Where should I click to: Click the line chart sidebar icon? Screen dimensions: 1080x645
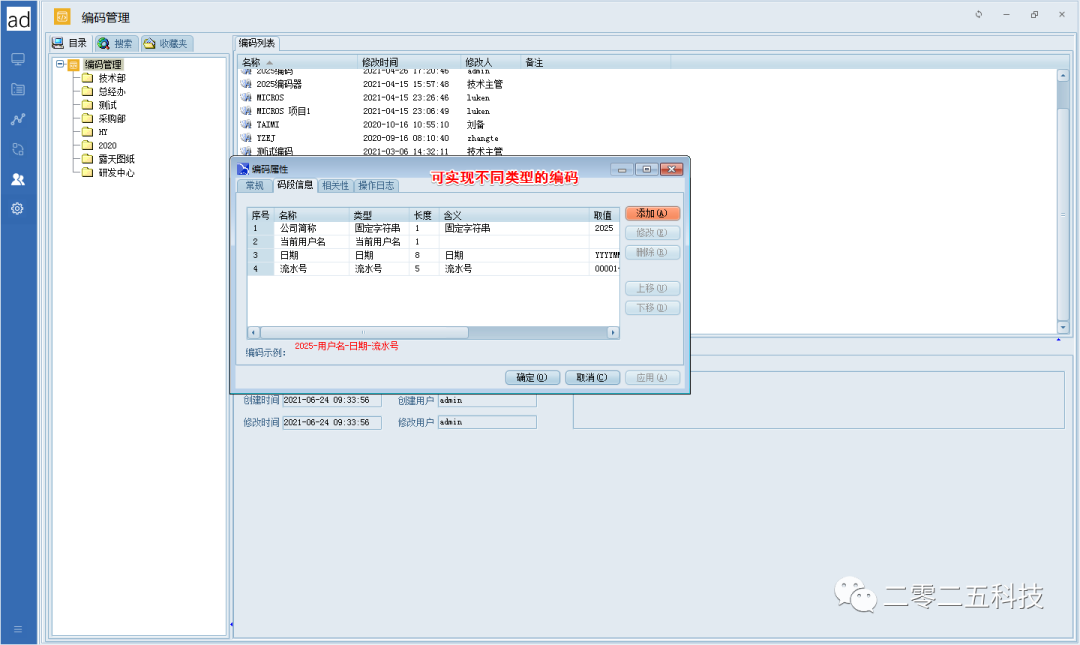pos(18,119)
